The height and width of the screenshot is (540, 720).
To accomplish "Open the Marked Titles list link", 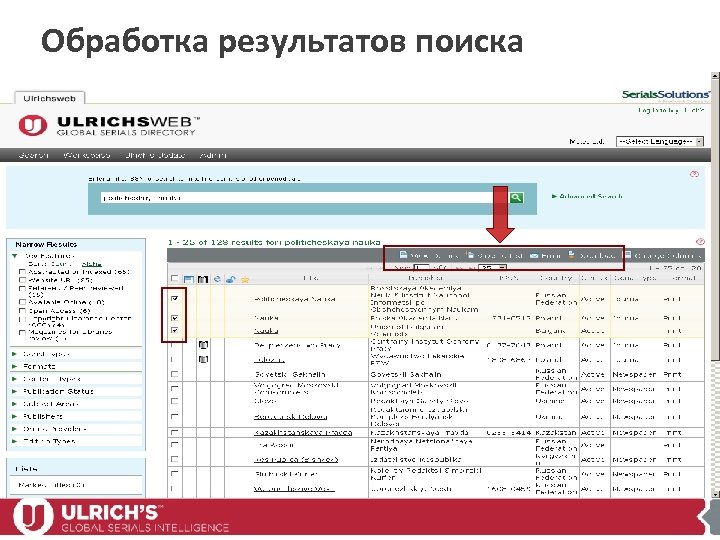I will (51, 484).
